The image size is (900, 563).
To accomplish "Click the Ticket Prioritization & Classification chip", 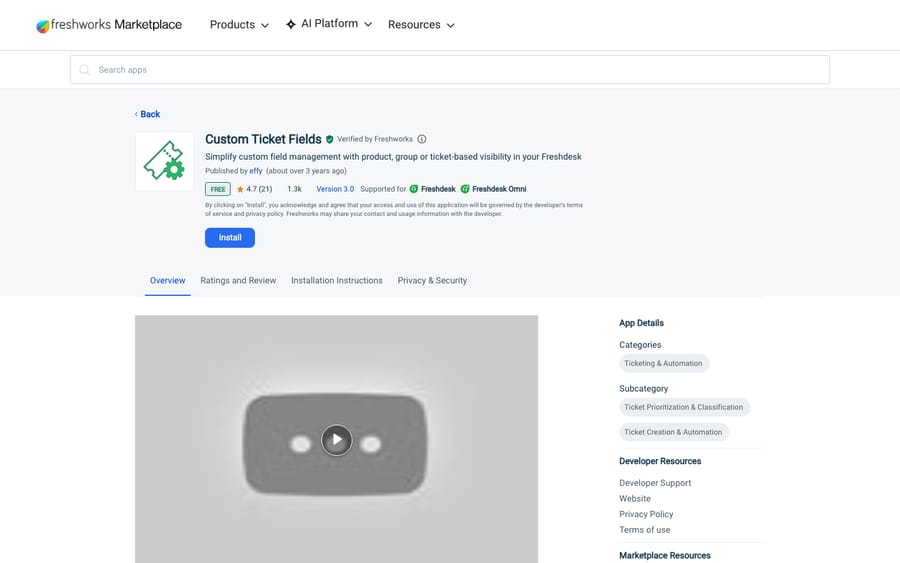I will [684, 407].
